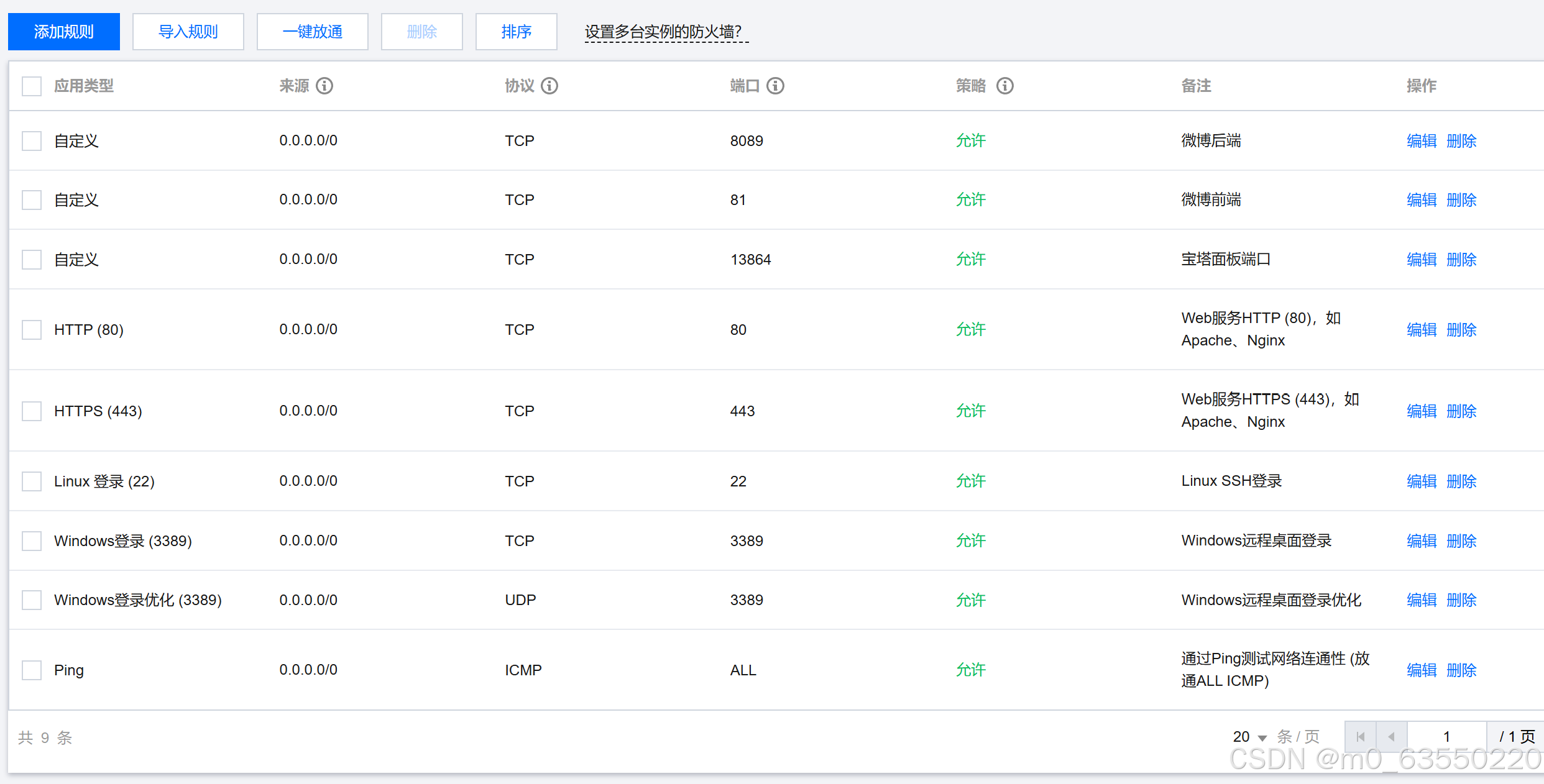Delete the Linux SSH登录 rule
Screen dimensions: 1544x784
(1461, 481)
